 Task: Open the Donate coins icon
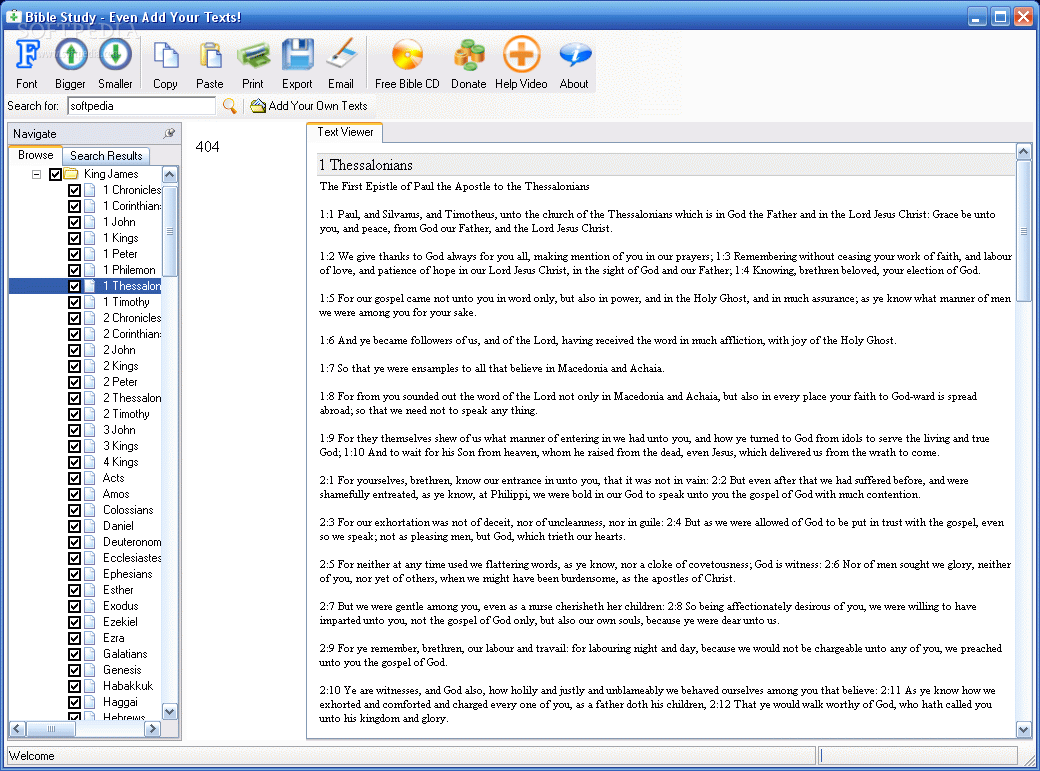click(469, 56)
